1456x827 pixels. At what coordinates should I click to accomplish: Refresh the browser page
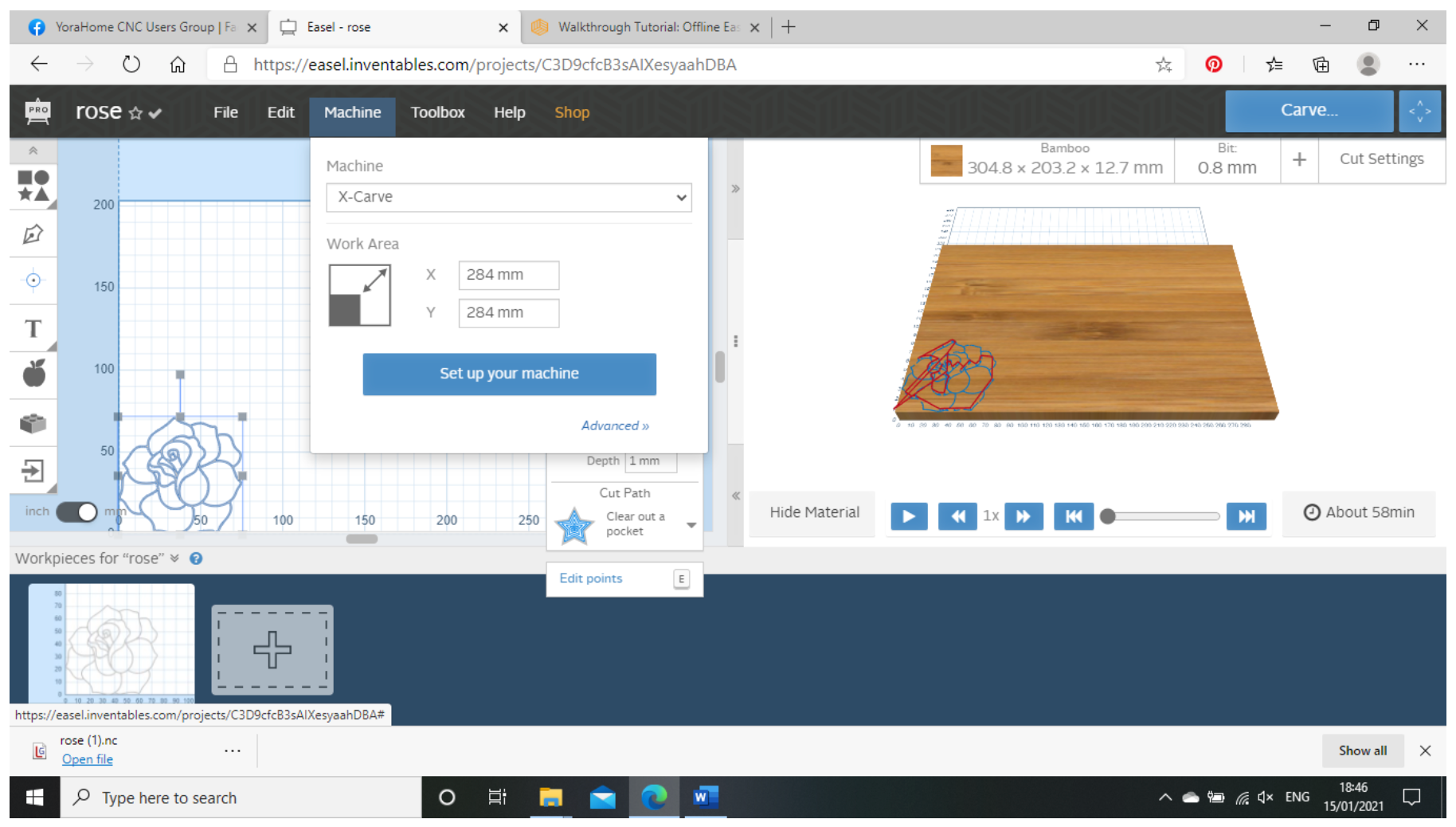point(131,65)
